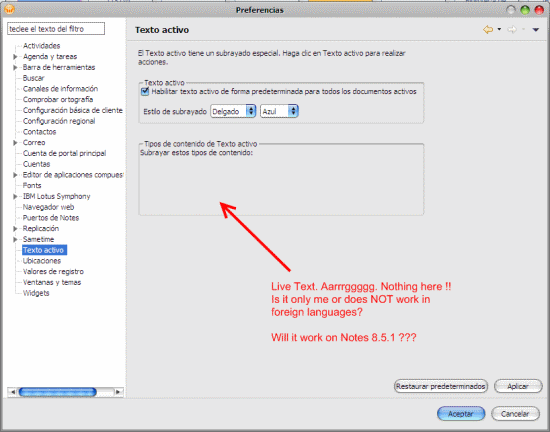Select Valores de registro item
The height and width of the screenshot is (432, 550).
click(x=53, y=271)
